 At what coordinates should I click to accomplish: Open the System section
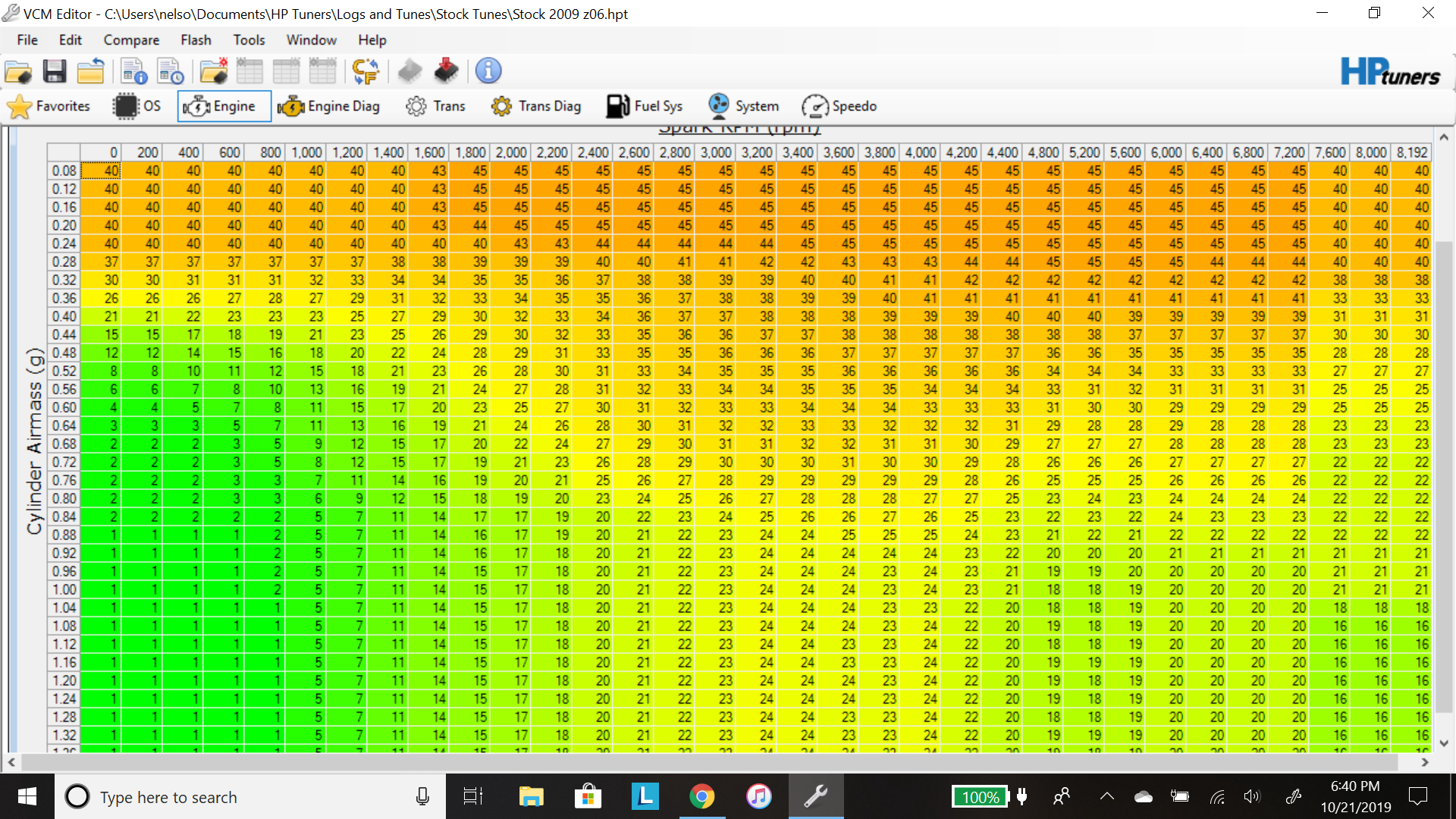click(x=743, y=106)
